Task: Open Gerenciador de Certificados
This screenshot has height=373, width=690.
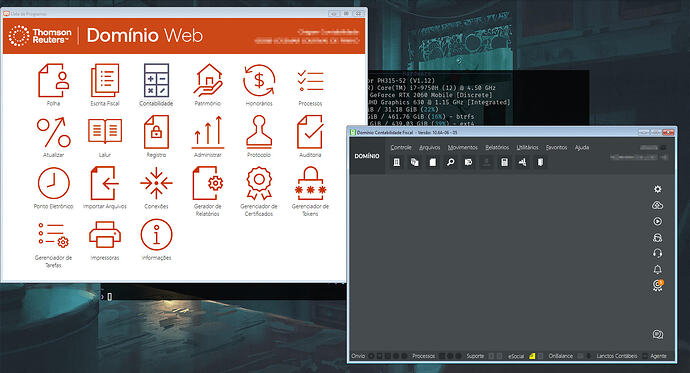Action: coord(259,183)
